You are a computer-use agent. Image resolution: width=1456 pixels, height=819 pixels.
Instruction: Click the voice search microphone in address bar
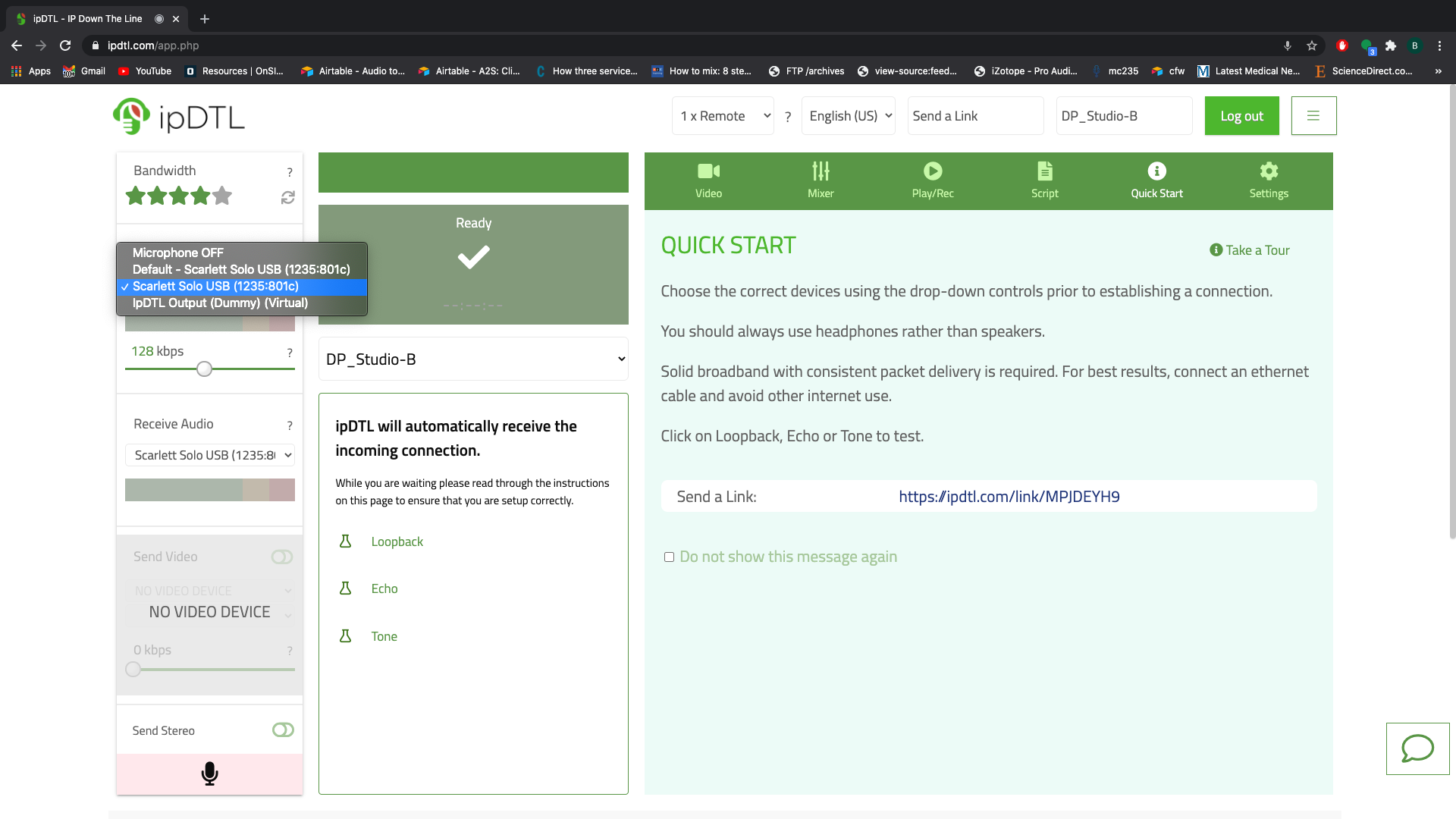click(x=1288, y=45)
